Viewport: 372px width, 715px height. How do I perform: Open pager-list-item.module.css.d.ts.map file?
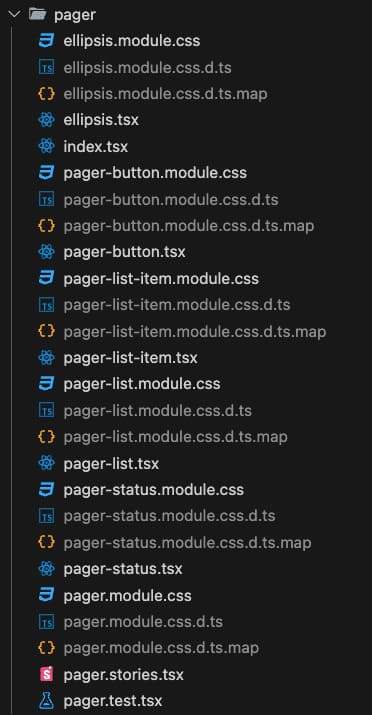tap(195, 332)
